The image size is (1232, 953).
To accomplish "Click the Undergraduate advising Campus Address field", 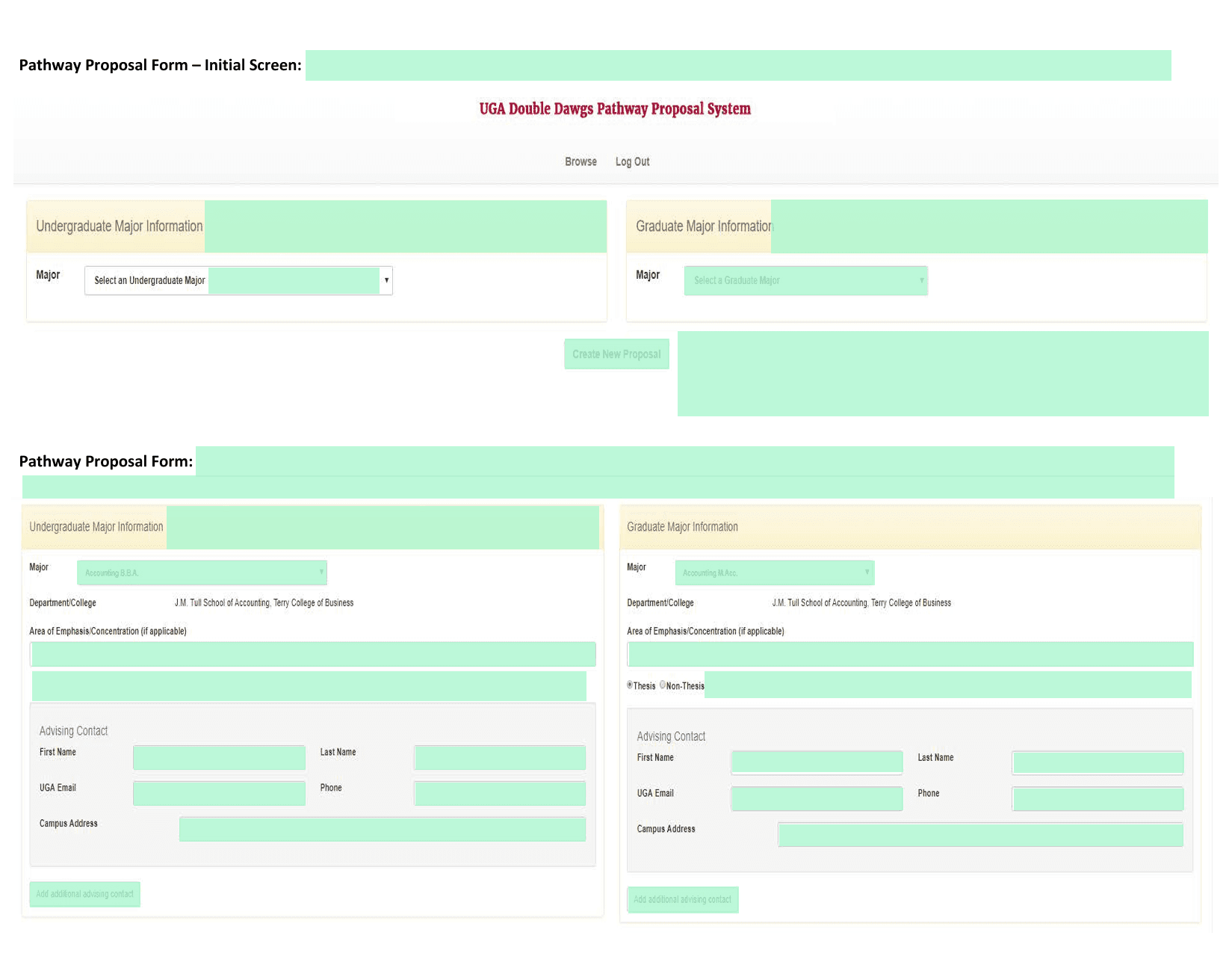I will (382, 829).
